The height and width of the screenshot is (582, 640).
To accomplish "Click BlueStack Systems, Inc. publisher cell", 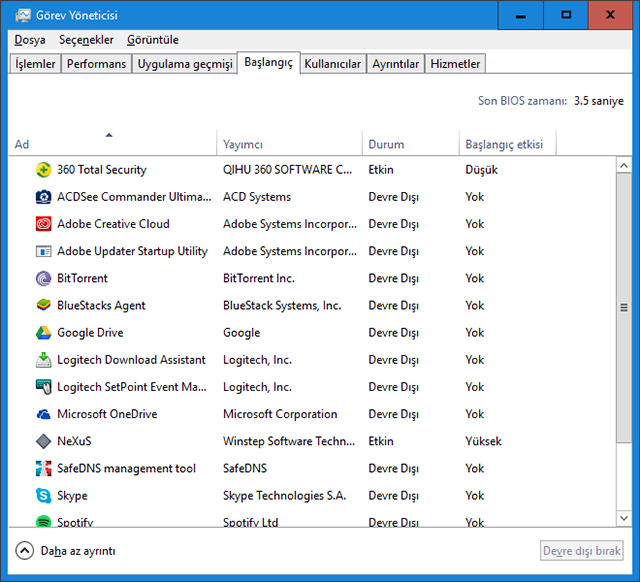I will (x=282, y=305).
